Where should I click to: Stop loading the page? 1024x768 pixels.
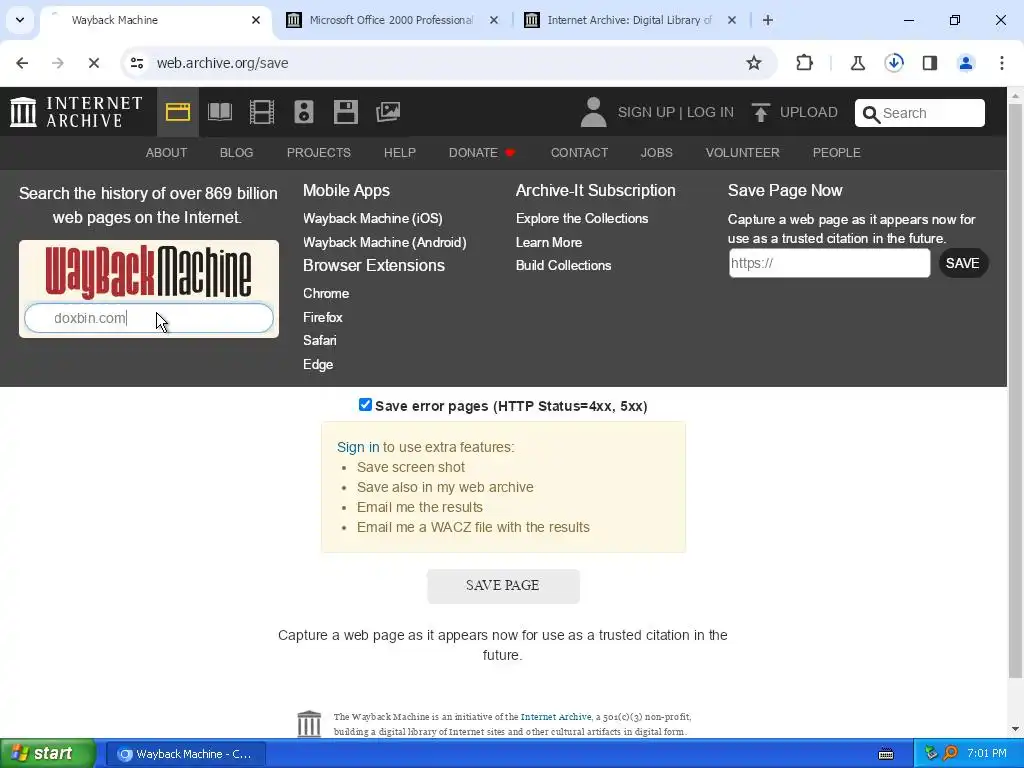point(93,63)
